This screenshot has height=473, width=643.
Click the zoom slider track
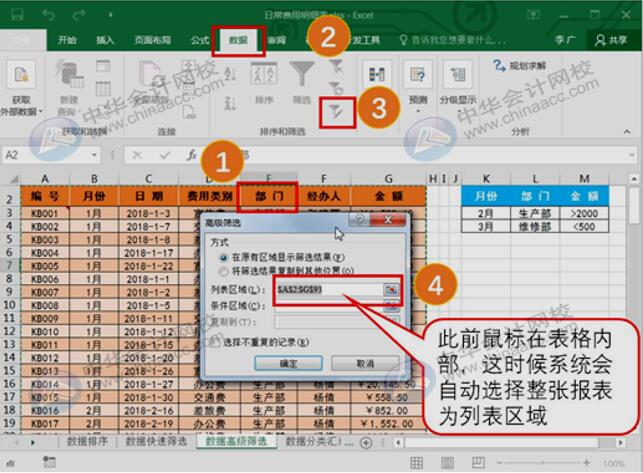pyautogui.click(x=543, y=463)
